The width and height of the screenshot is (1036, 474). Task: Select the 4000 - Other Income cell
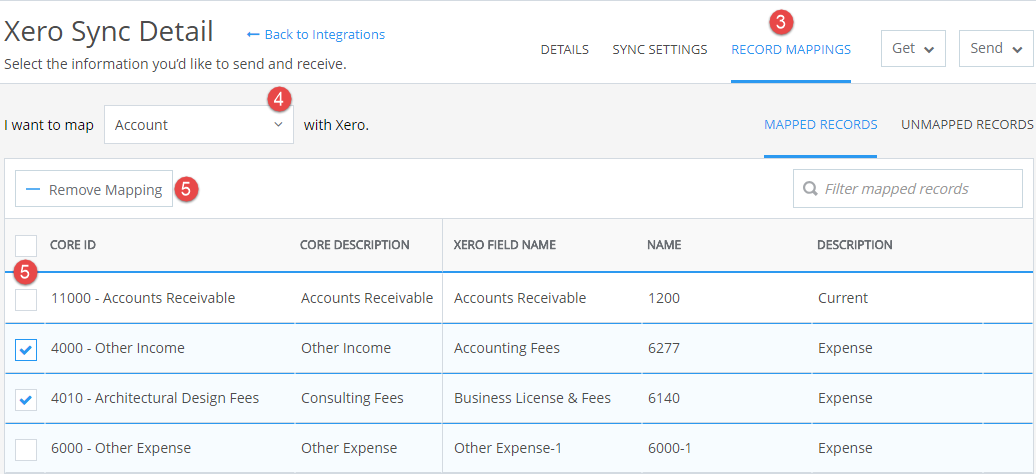pos(118,348)
